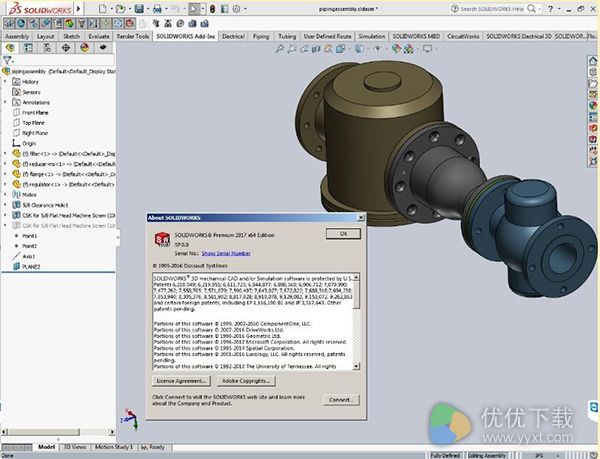
Task: Open the FeatureManager design tree tab
Action: [10, 48]
